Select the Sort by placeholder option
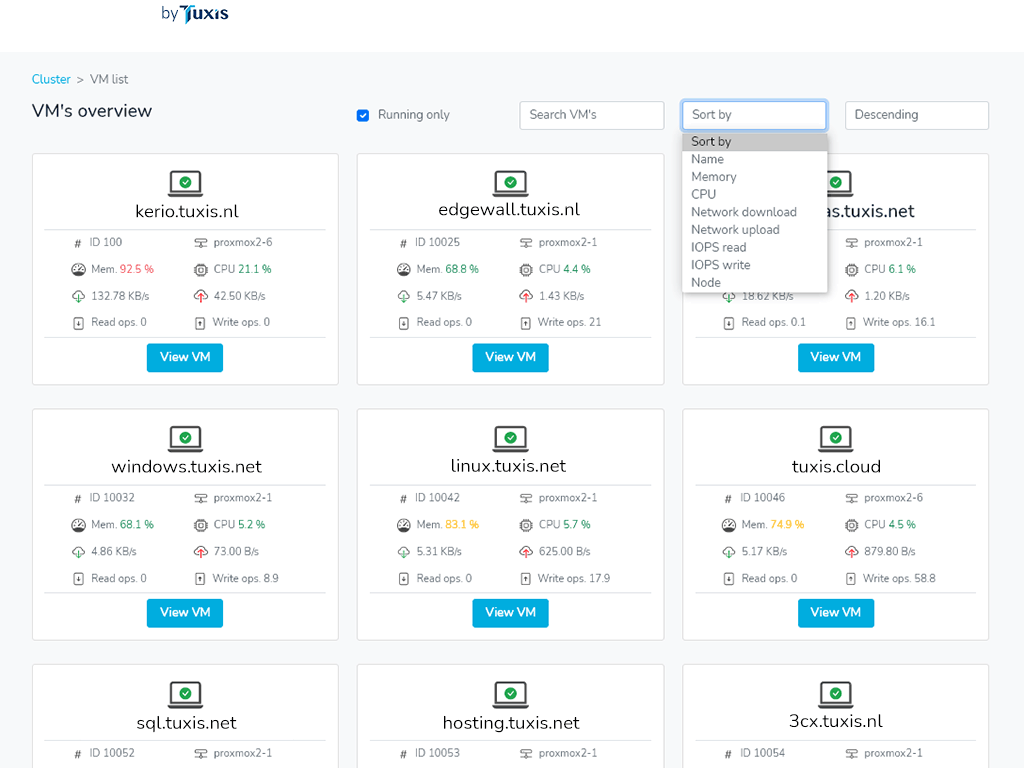Image resolution: width=1024 pixels, height=768 pixels. (754, 142)
